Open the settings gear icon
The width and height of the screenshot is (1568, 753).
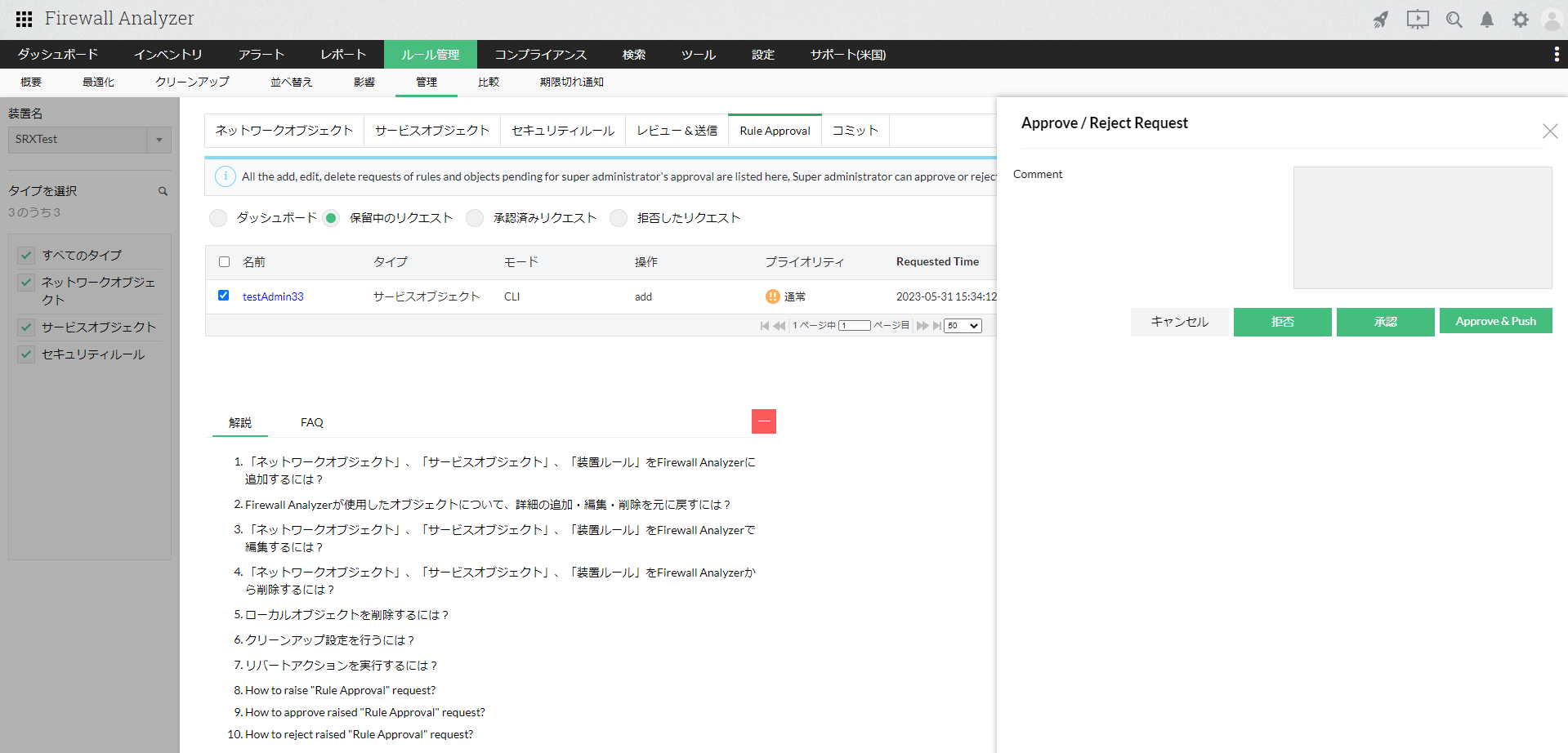pos(1520,20)
